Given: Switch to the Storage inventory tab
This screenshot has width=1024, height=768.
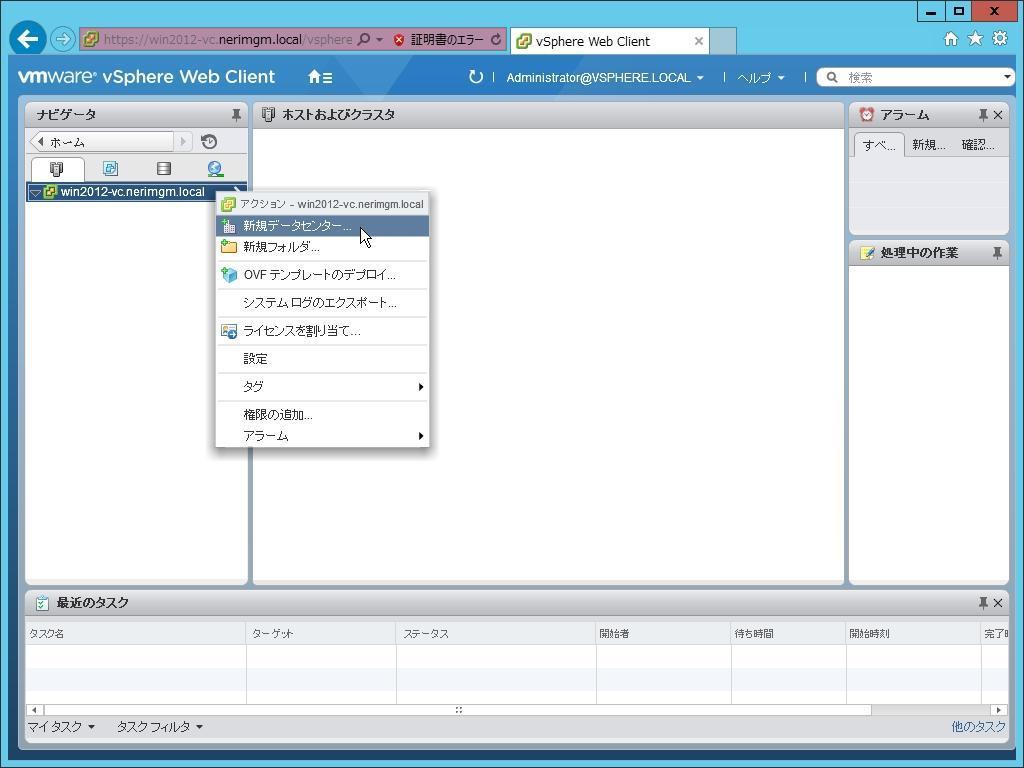Looking at the screenshot, I should pos(164,169).
